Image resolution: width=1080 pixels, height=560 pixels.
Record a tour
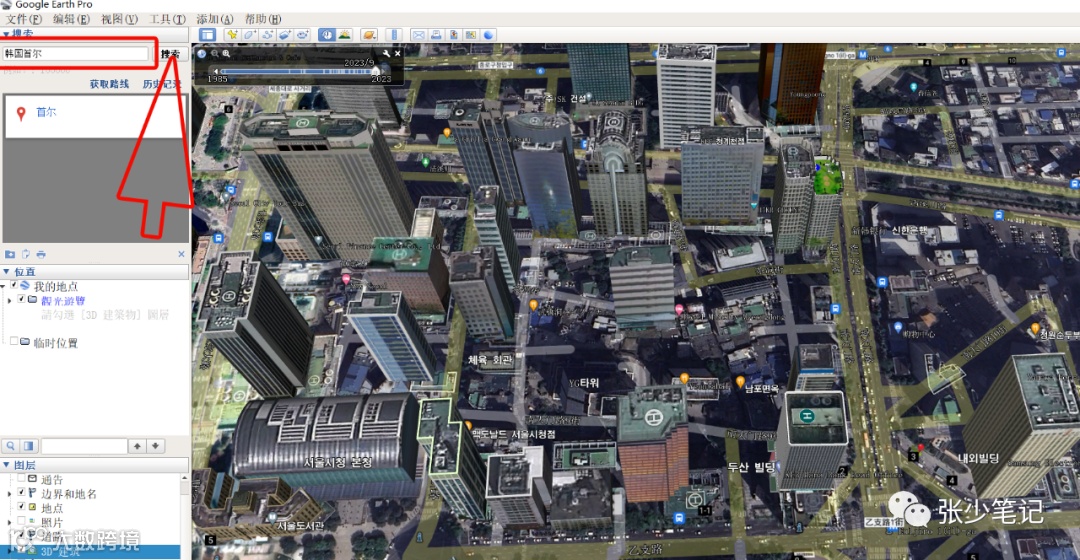pyautogui.click(x=302, y=34)
